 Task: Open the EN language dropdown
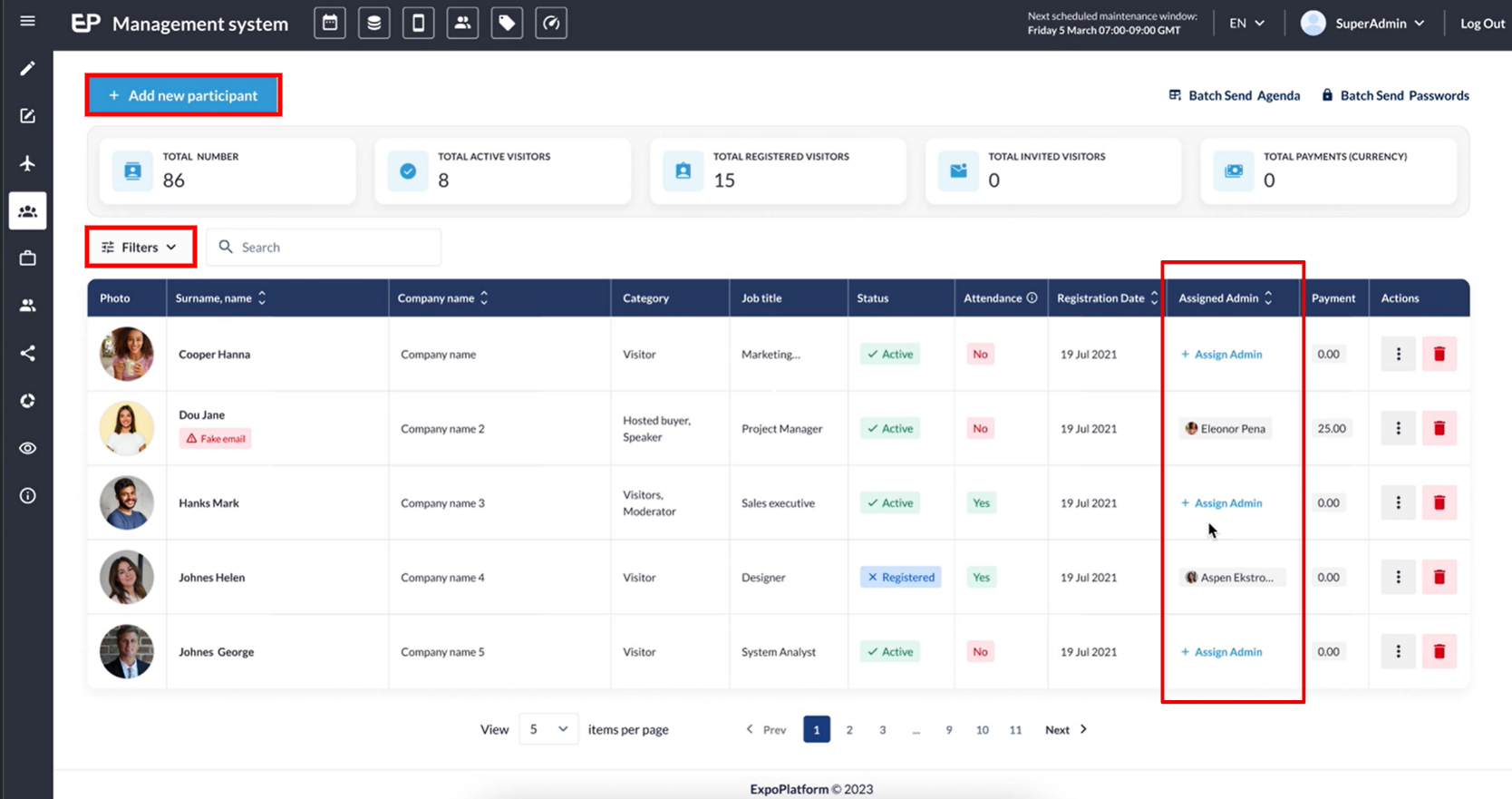click(1246, 24)
